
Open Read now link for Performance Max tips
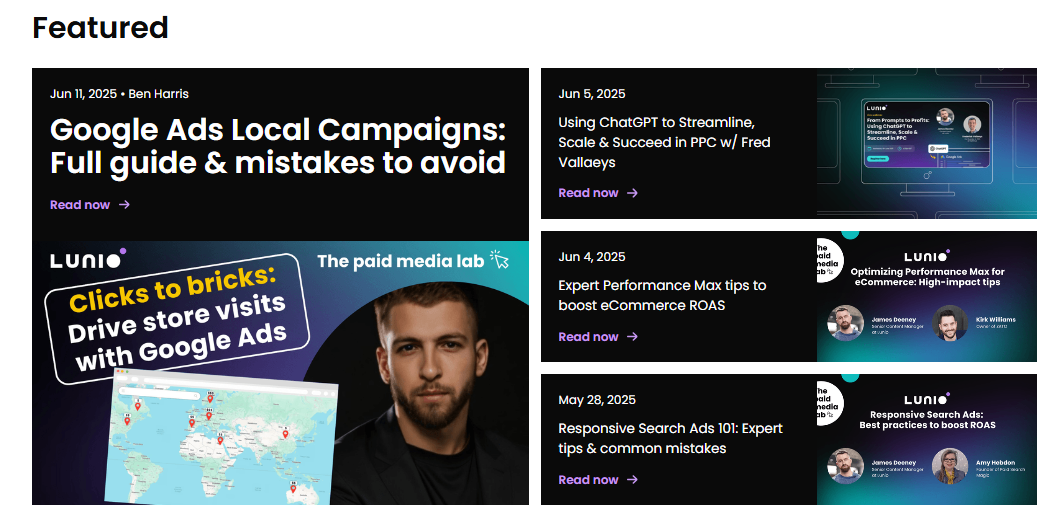pos(588,337)
